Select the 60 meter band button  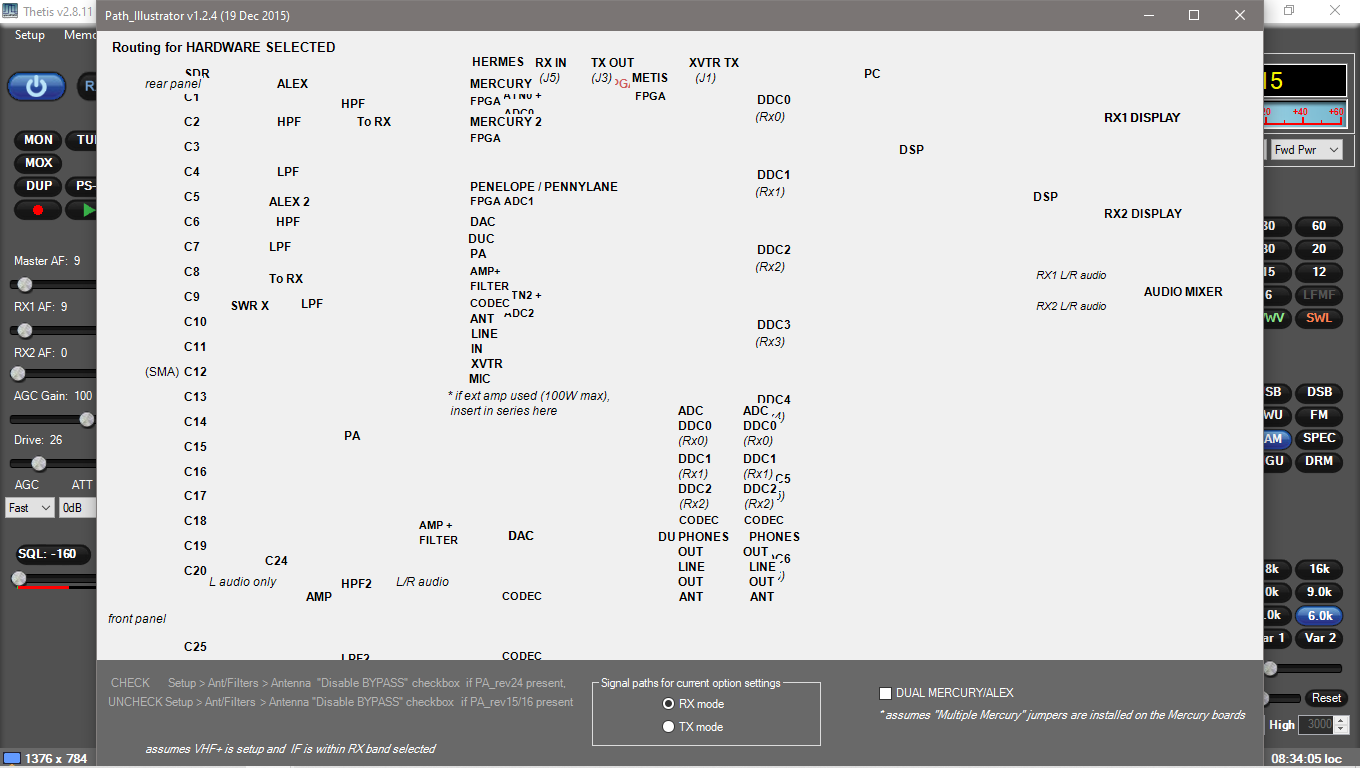[1318, 226]
